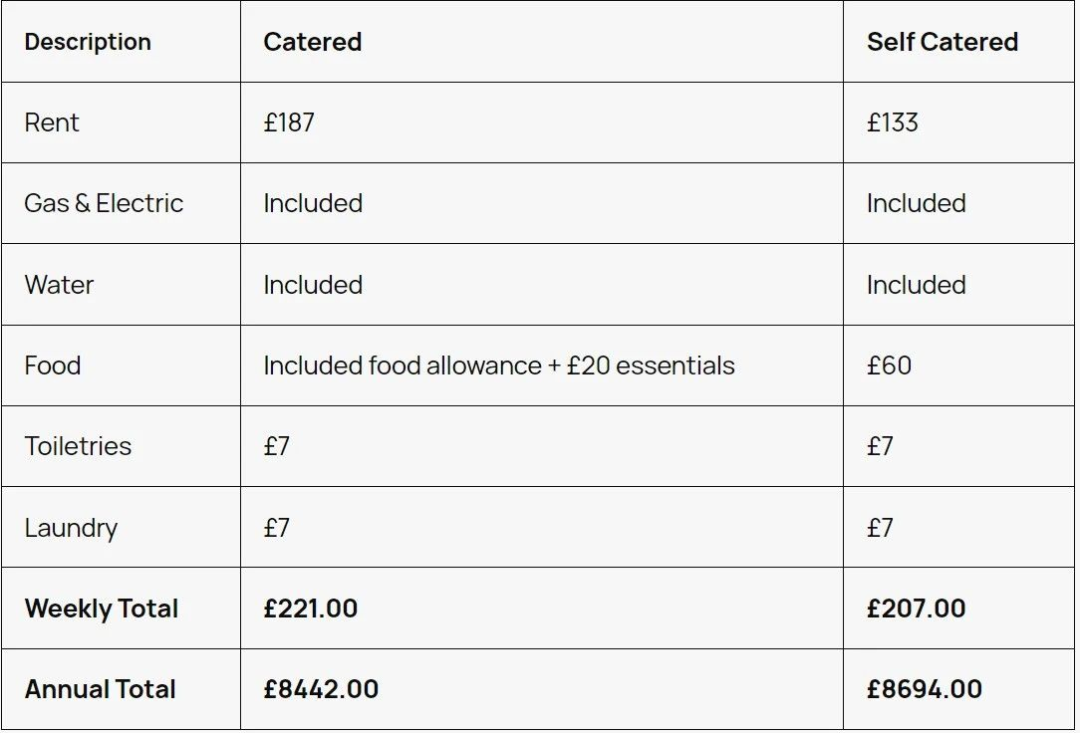Select the Weekly Total row label
1080x733 pixels.
click(101, 608)
